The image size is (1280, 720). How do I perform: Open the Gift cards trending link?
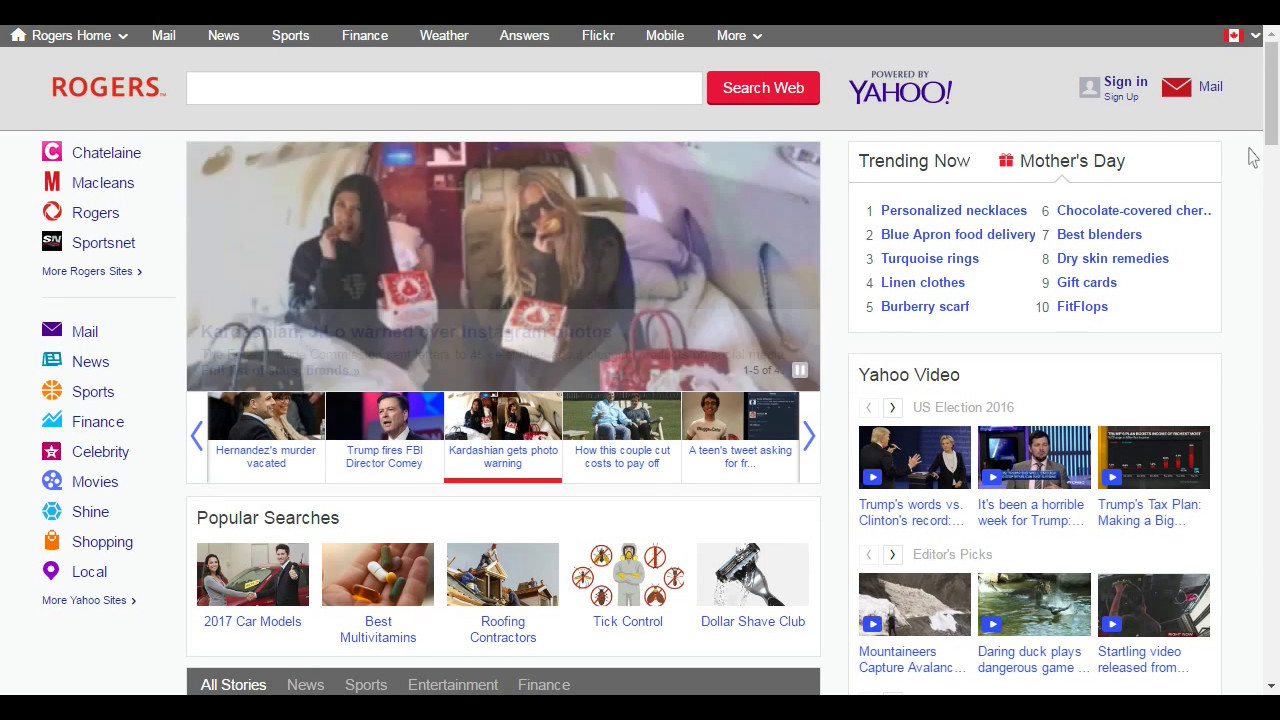coord(1087,282)
